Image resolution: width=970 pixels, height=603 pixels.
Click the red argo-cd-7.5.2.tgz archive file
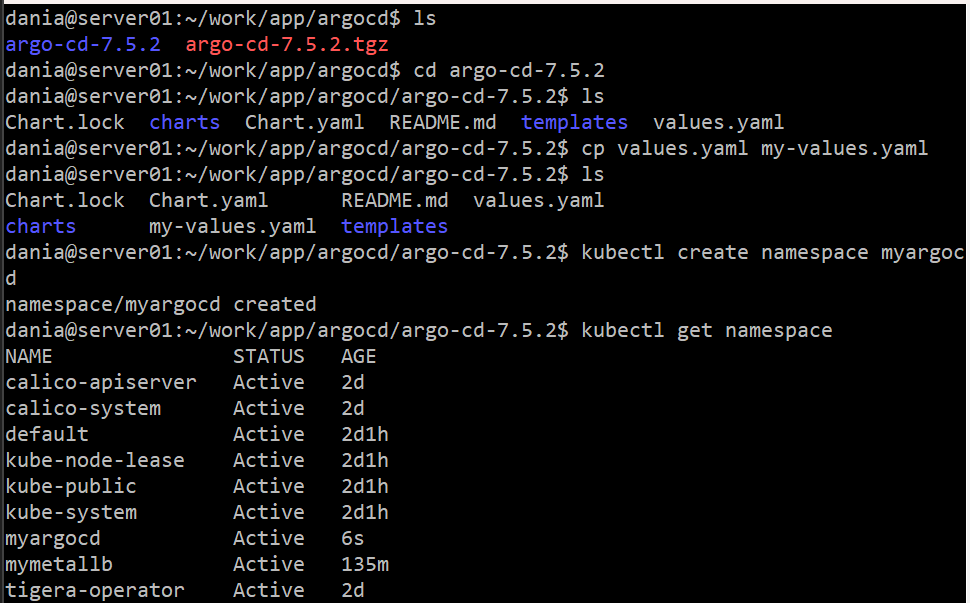(x=287, y=45)
